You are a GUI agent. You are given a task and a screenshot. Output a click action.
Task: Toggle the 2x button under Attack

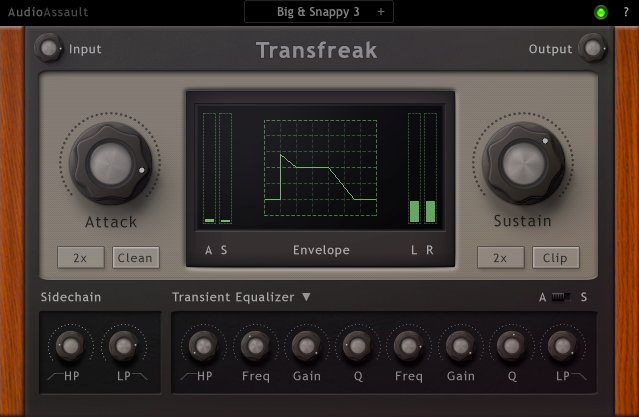[81, 258]
